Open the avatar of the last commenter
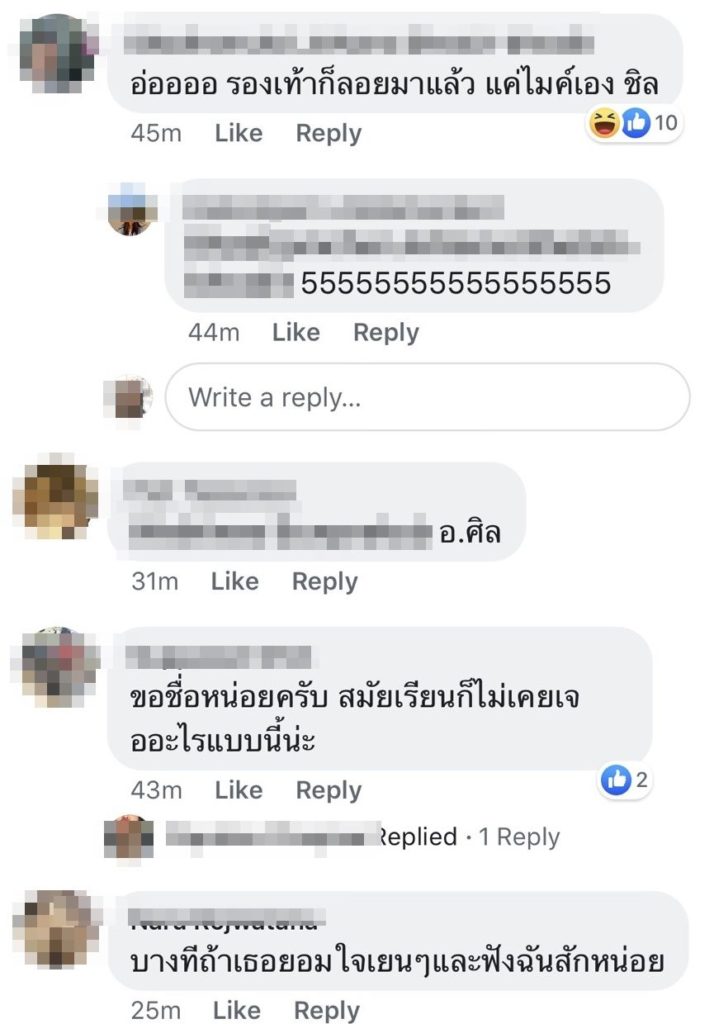Image resolution: width=714 pixels, height=1024 pixels. 57,930
